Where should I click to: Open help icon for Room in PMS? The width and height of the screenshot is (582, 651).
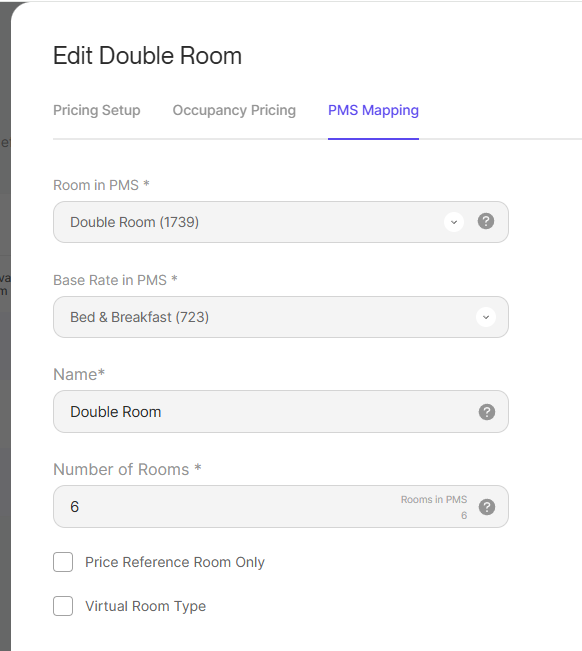pyautogui.click(x=486, y=221)
